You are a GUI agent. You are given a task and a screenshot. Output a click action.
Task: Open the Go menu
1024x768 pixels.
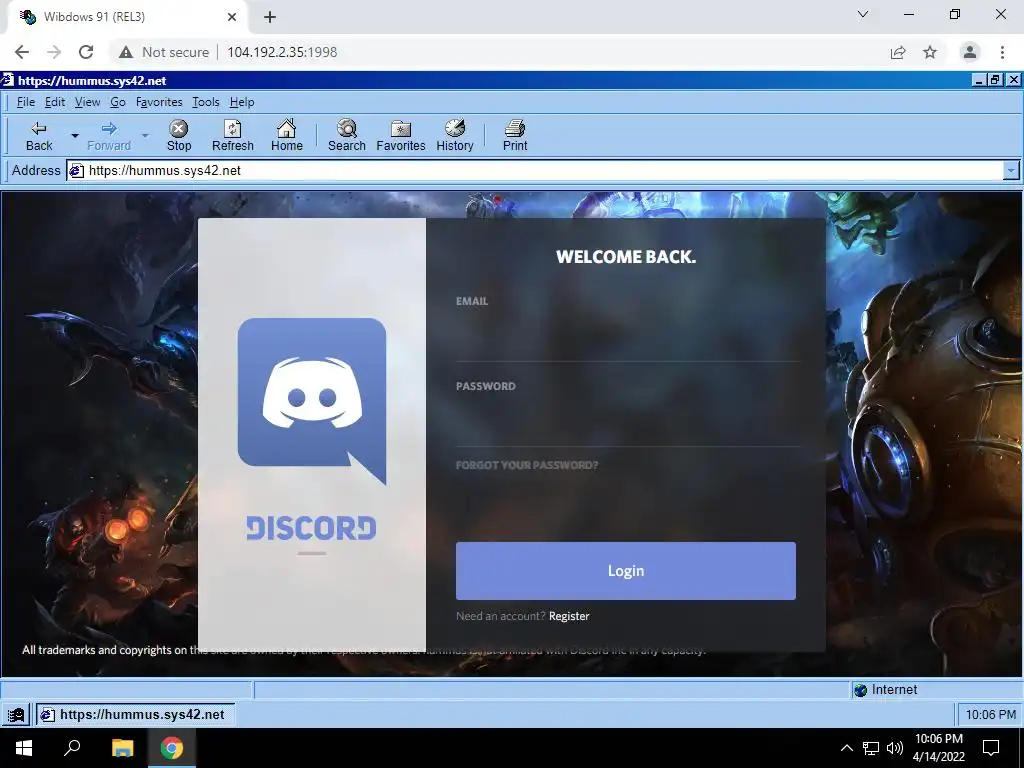118,102
